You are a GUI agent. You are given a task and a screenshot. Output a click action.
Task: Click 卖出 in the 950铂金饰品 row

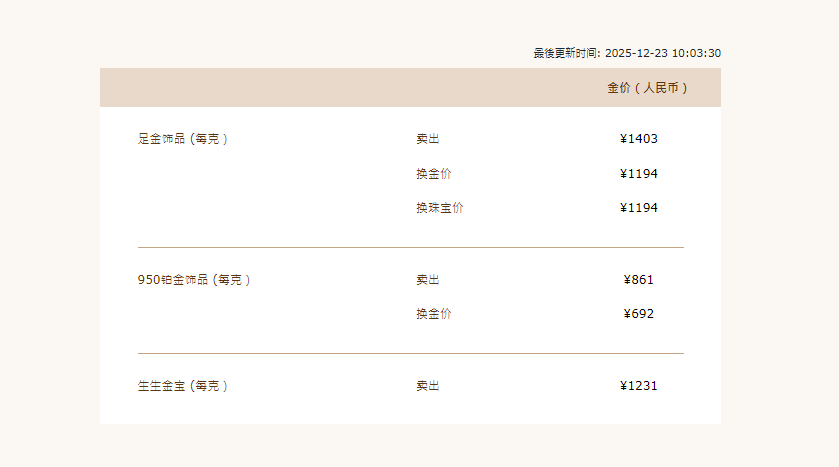pyautogui.click(x=428, y=280)
